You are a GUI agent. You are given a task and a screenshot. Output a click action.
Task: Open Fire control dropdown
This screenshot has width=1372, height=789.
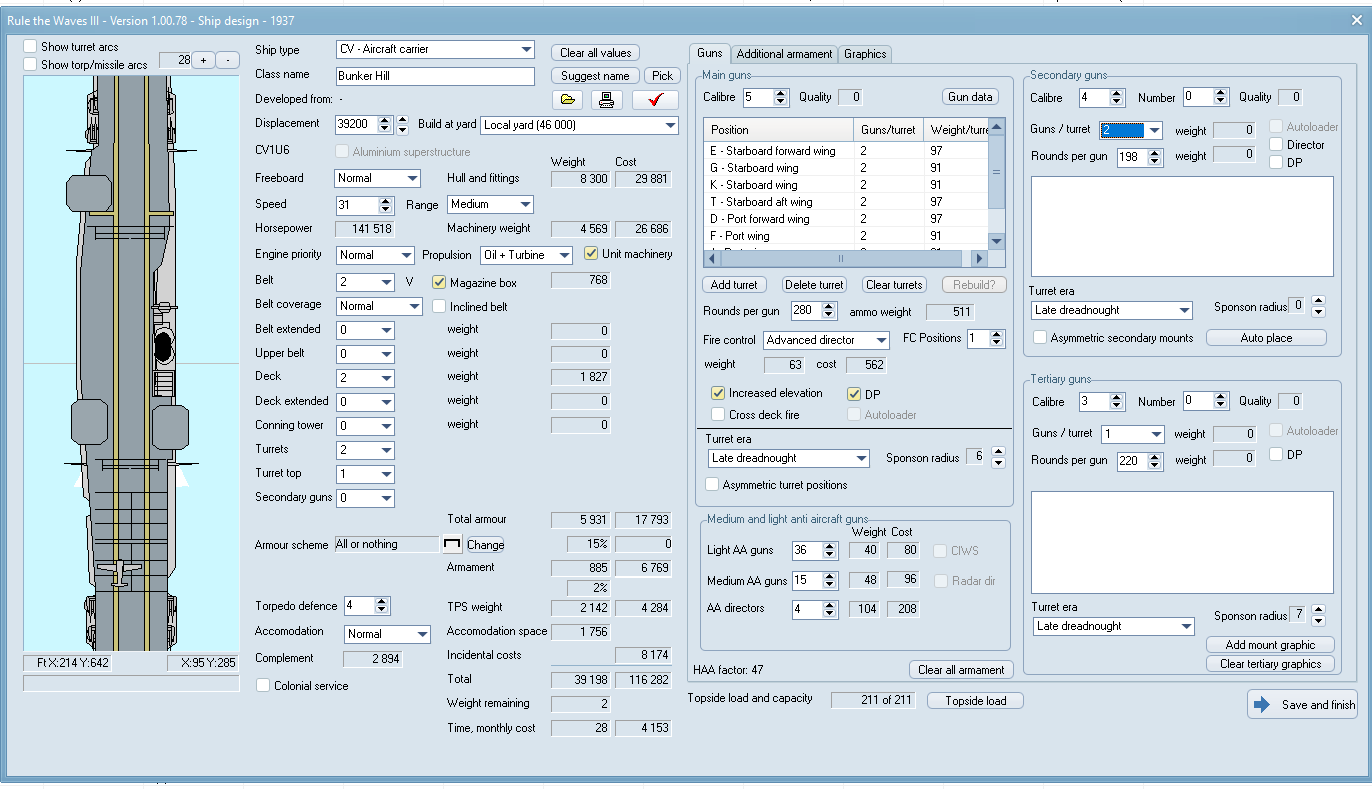pos(880,341)
